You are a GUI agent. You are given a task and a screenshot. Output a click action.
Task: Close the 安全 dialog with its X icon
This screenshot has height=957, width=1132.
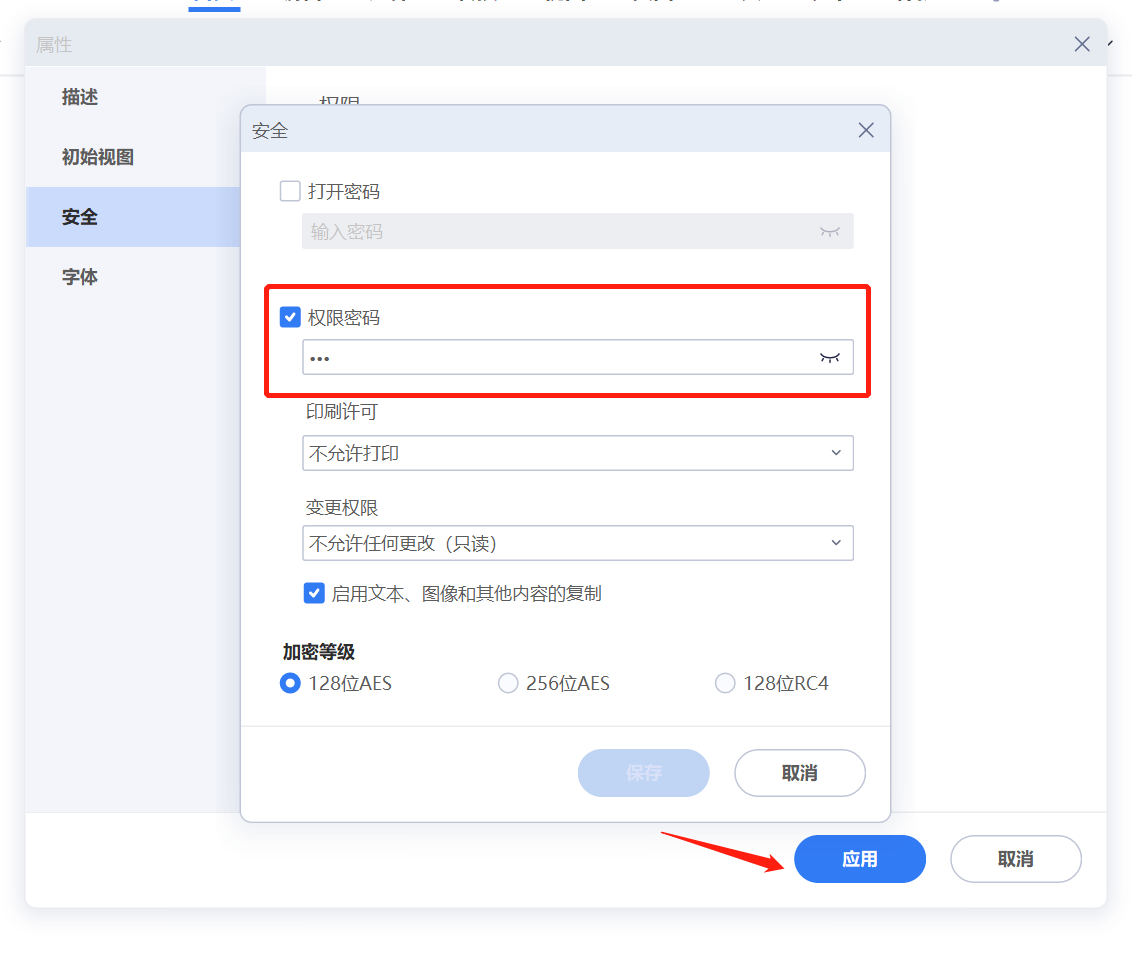(x=865, y=129)
